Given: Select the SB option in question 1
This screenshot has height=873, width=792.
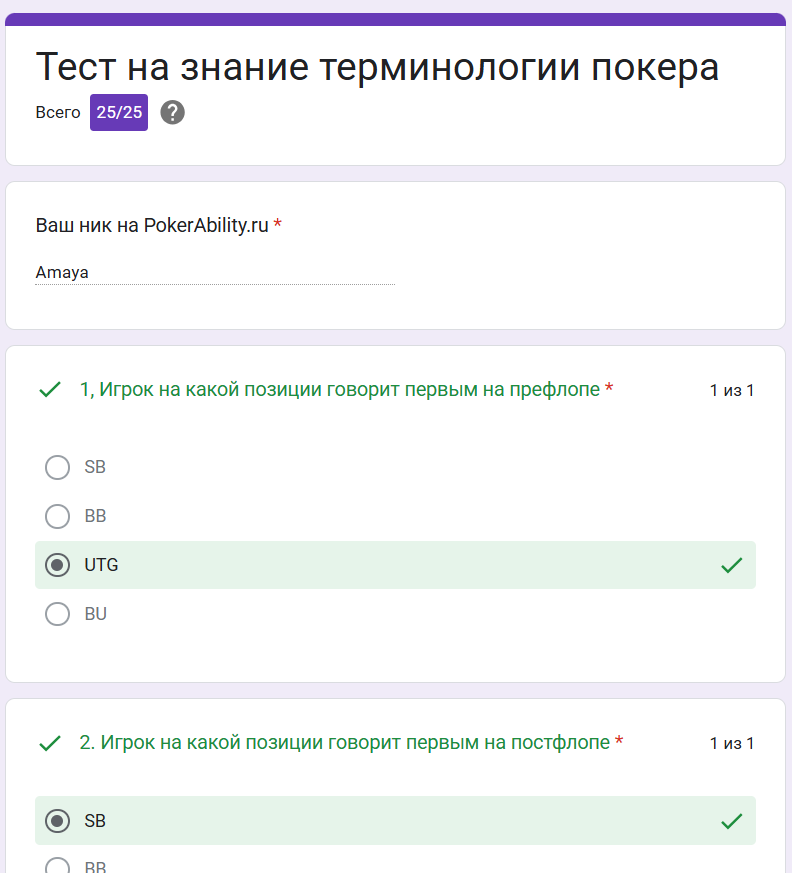Looking at the screenshot, I should [x=57, y=467].
